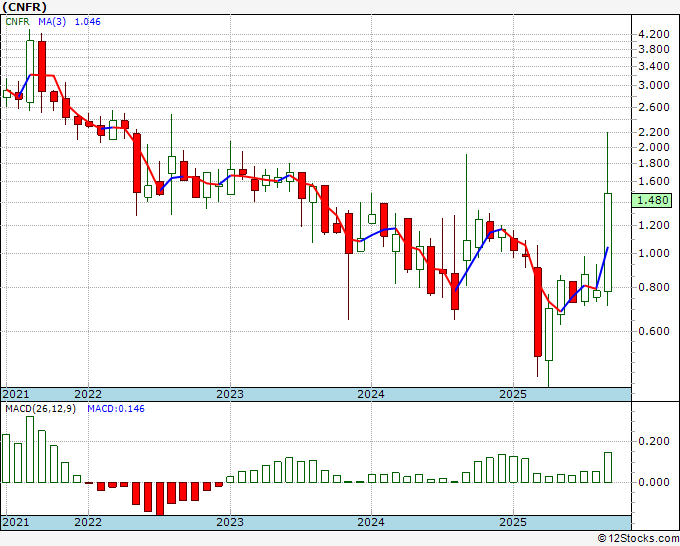Image resolution: width=680 pixels, height=546 pixels.
Task: Click the MACD:0.146 value label
Action: tap(116, 409)
